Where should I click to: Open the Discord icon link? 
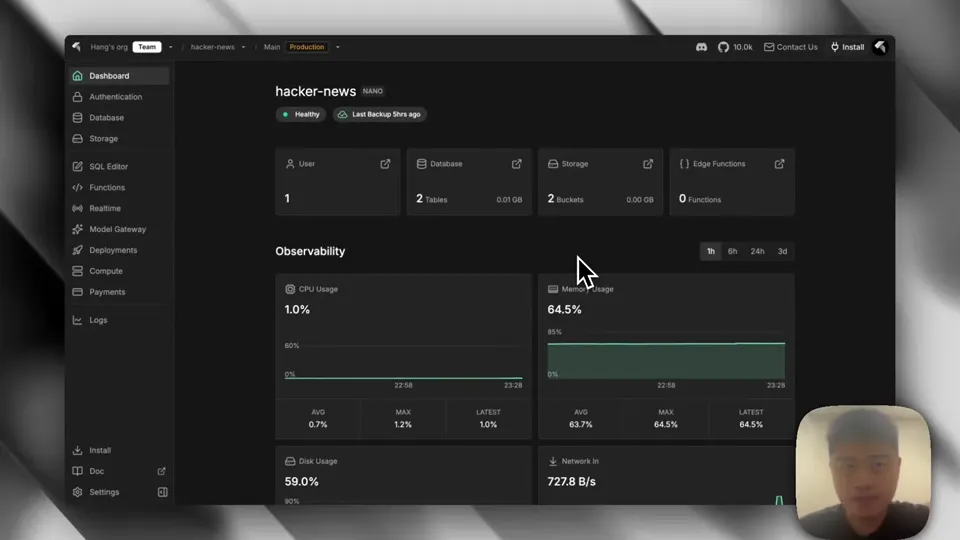coord(702,47)
